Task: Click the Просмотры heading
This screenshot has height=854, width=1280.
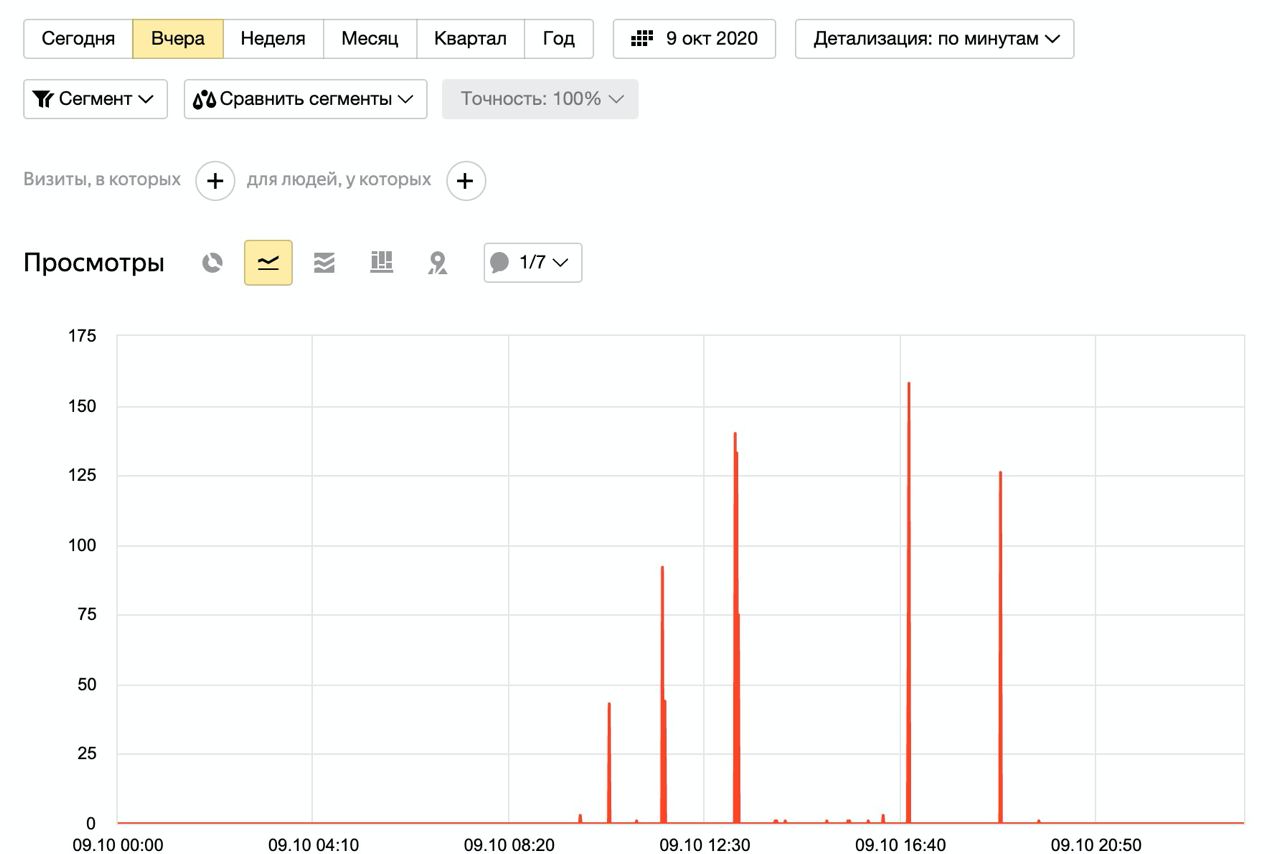Action: (x=94, y=263)
